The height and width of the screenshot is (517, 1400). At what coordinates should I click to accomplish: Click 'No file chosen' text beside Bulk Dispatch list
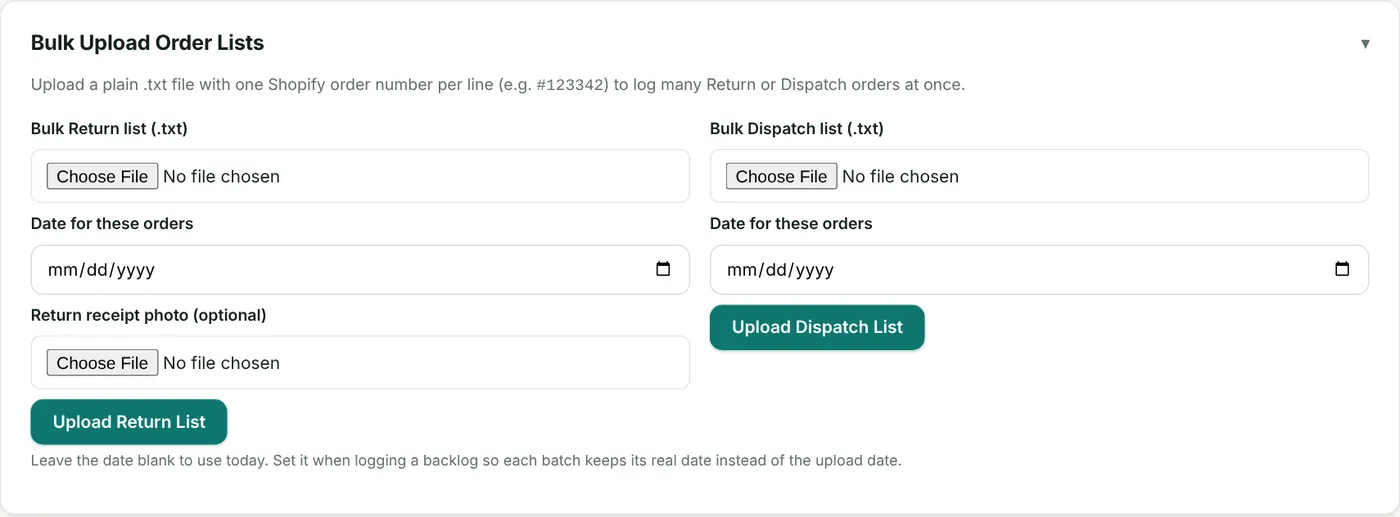[900, 177]
